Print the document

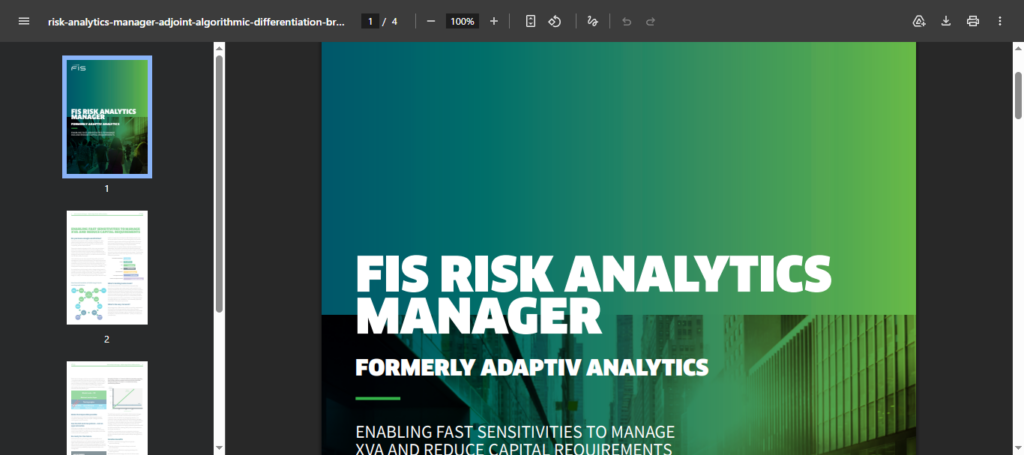tap(973, 21)
